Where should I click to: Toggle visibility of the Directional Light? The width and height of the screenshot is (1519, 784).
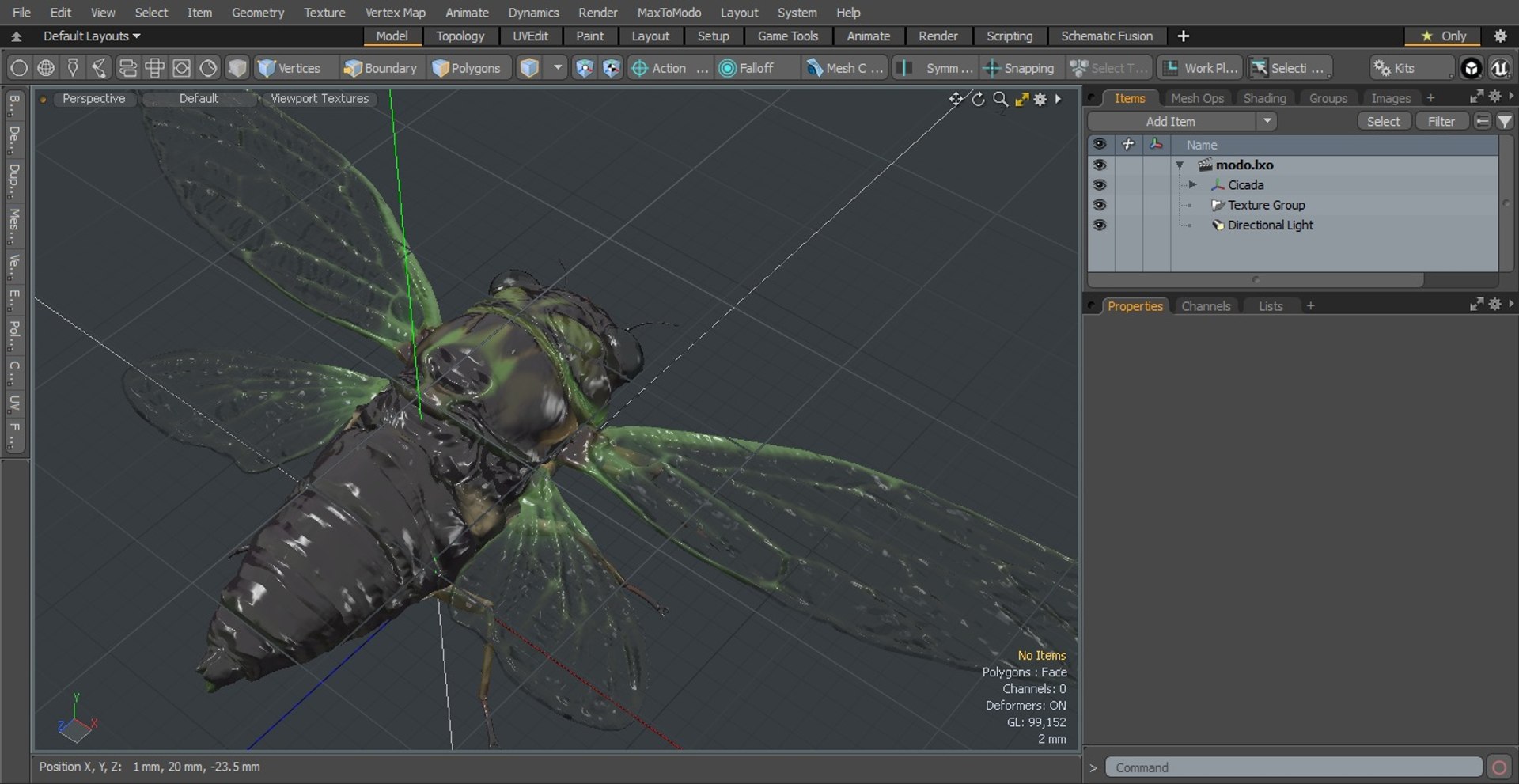point(1100,225)
